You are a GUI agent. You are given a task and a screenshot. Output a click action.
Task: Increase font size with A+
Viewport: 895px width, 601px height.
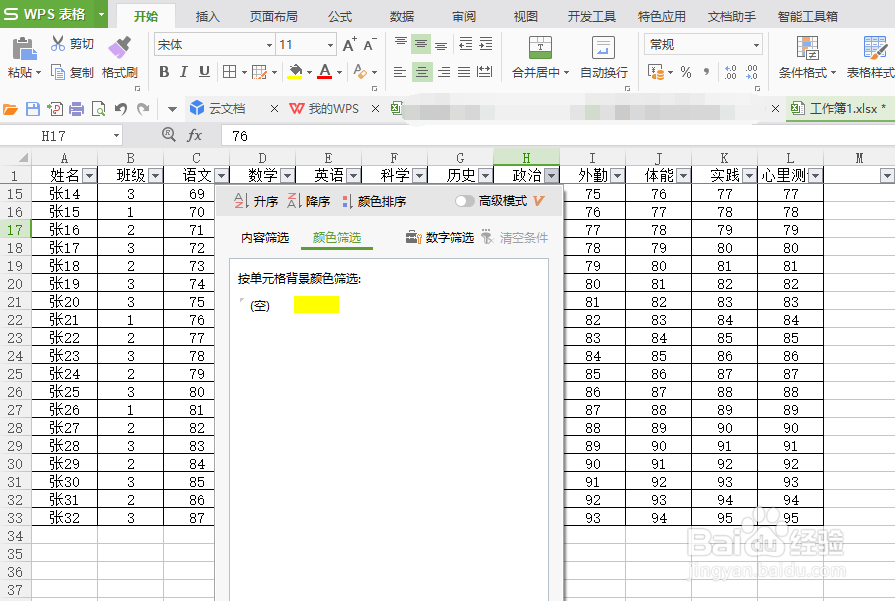(x=349, y=44)
